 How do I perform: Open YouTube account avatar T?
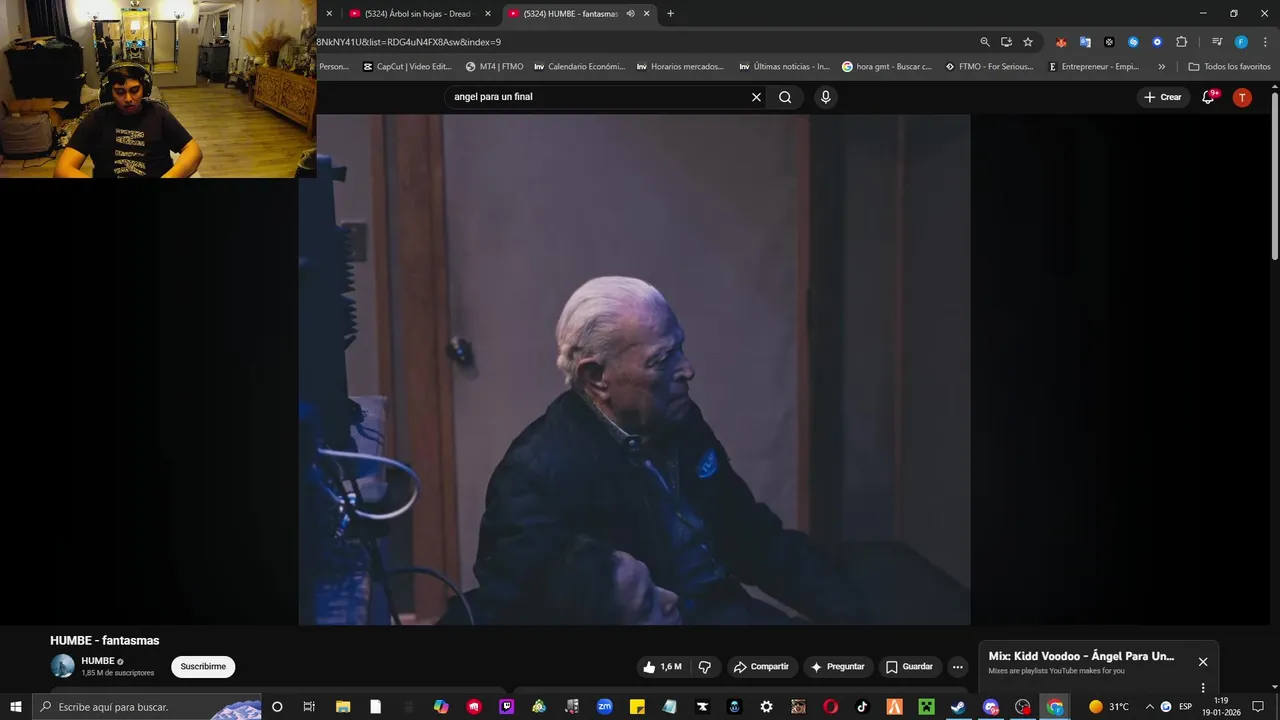pos(1242,97)
